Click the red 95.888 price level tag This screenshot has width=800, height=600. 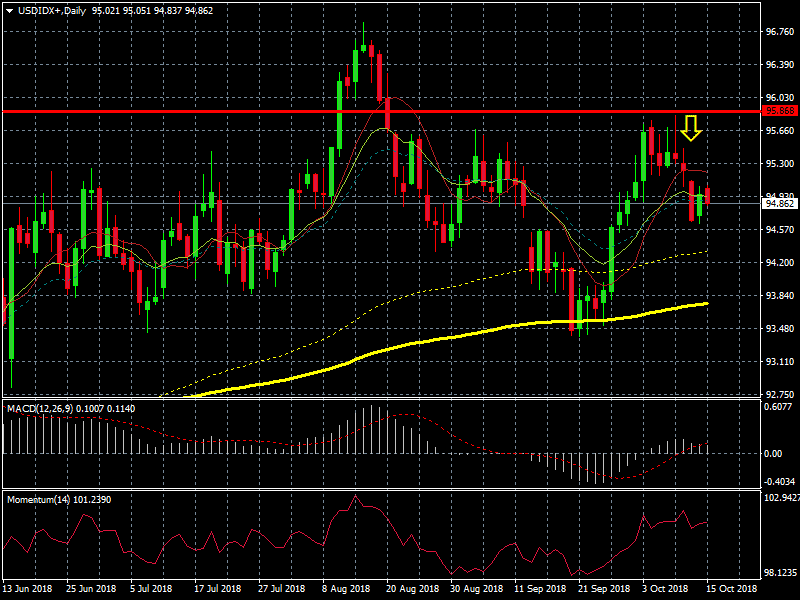coord(779,111)
